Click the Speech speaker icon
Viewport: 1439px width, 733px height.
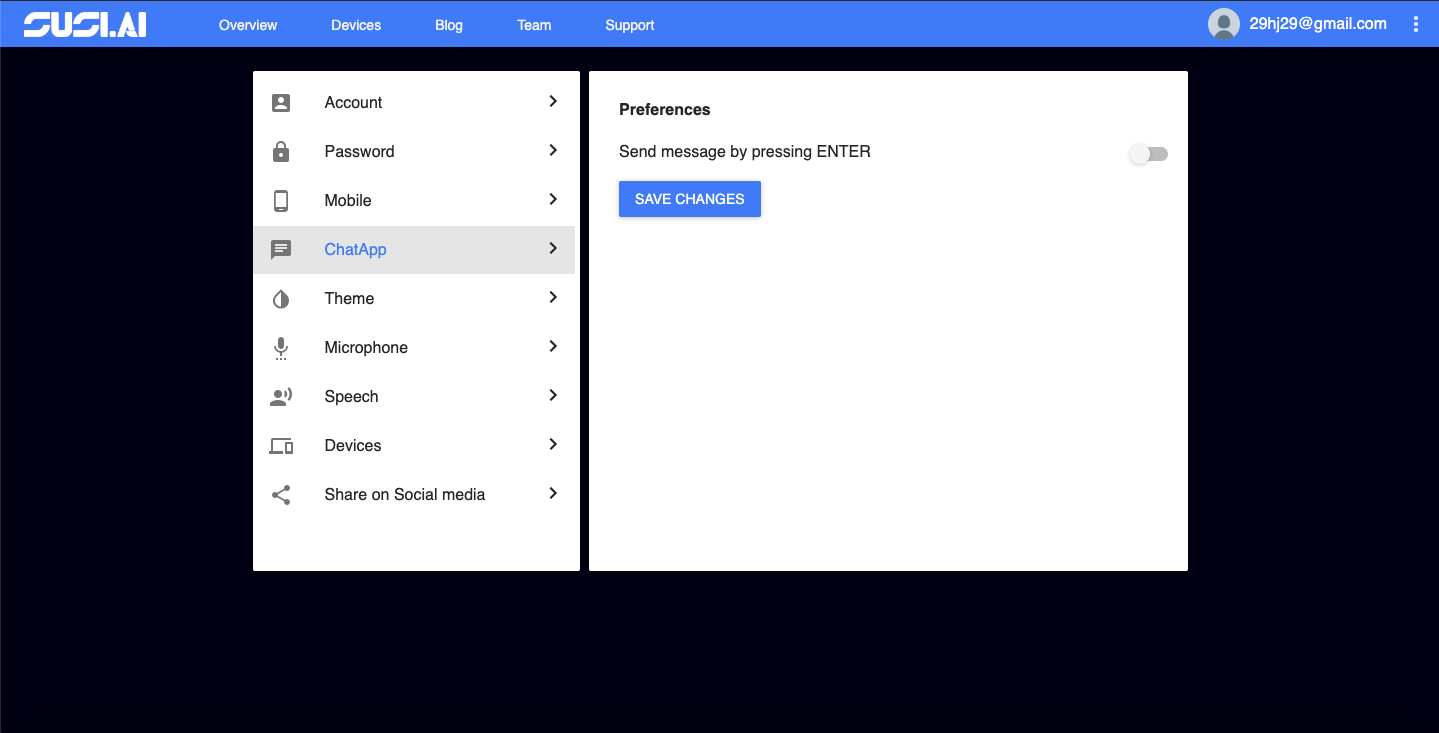280,396
